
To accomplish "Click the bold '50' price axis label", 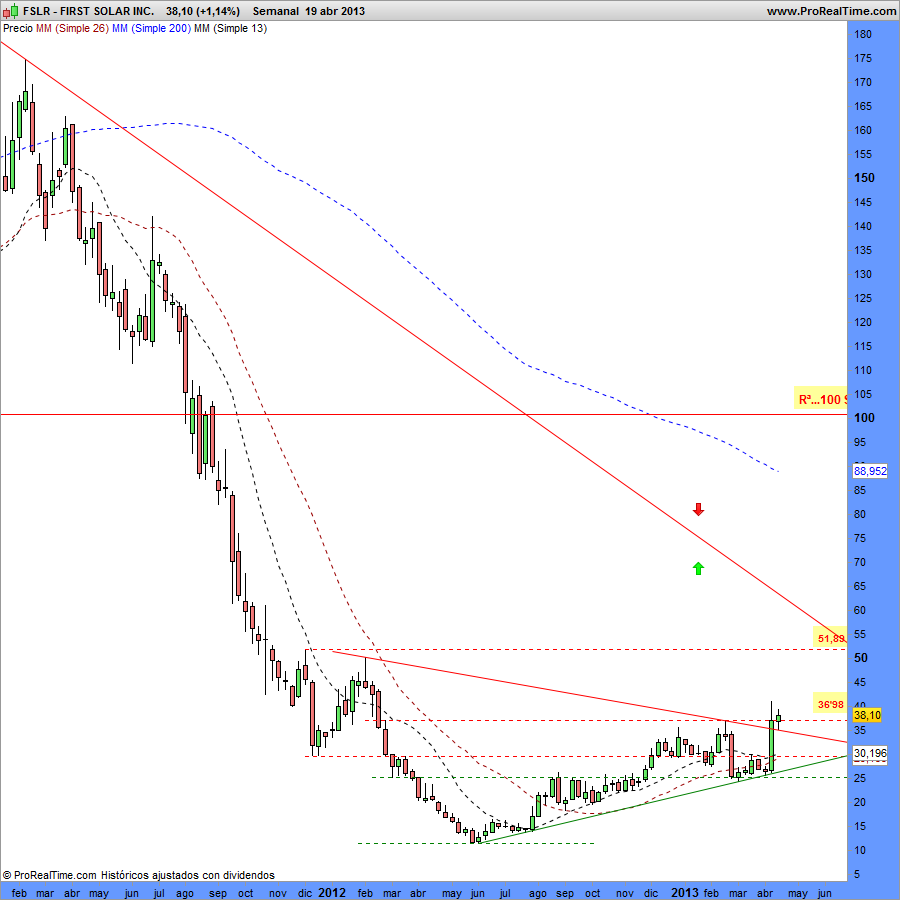I will pos(861,658).
